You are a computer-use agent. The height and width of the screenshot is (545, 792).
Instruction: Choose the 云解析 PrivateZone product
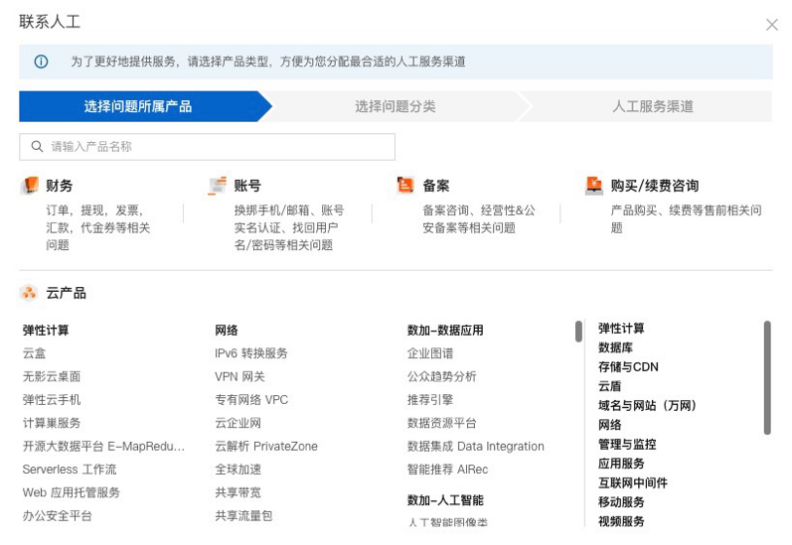pyautogui.click(x=266, y=446)
